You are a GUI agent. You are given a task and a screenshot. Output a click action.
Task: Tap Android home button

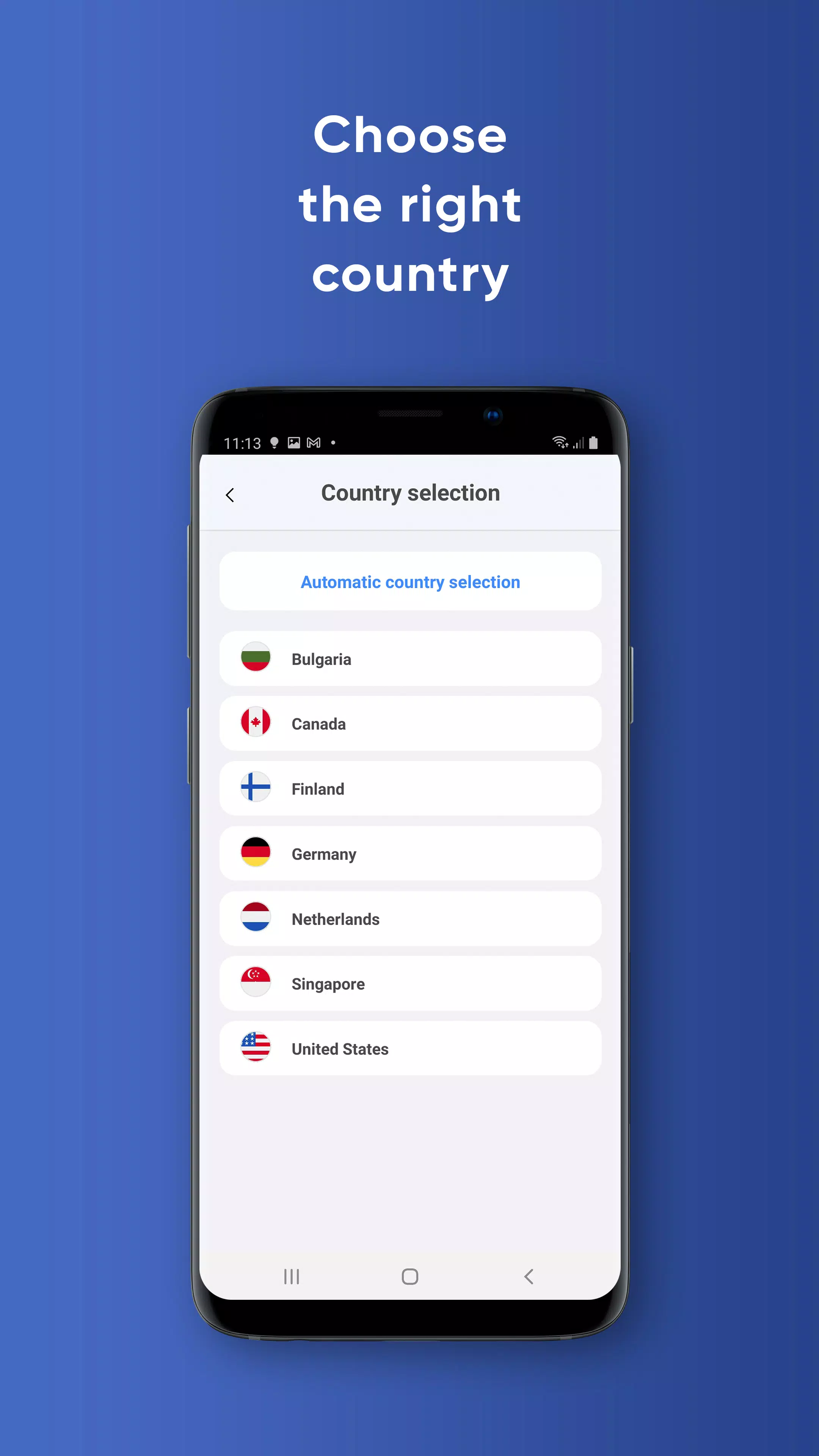click(410, 1276)
